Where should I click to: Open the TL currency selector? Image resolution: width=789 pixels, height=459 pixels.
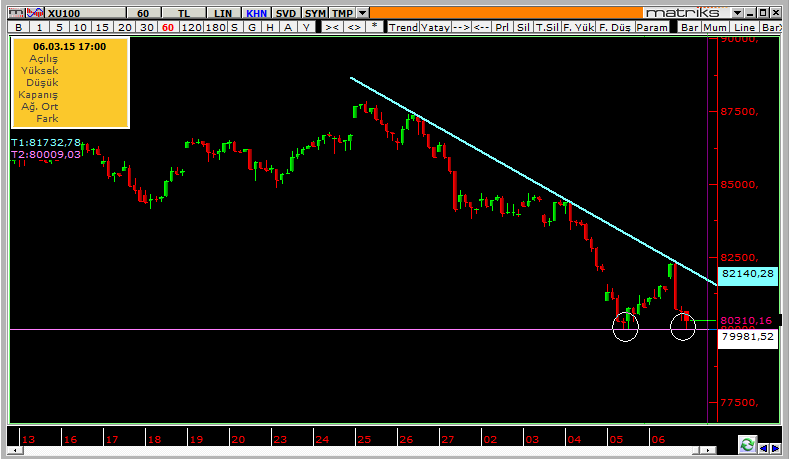(x=184, y=13)
